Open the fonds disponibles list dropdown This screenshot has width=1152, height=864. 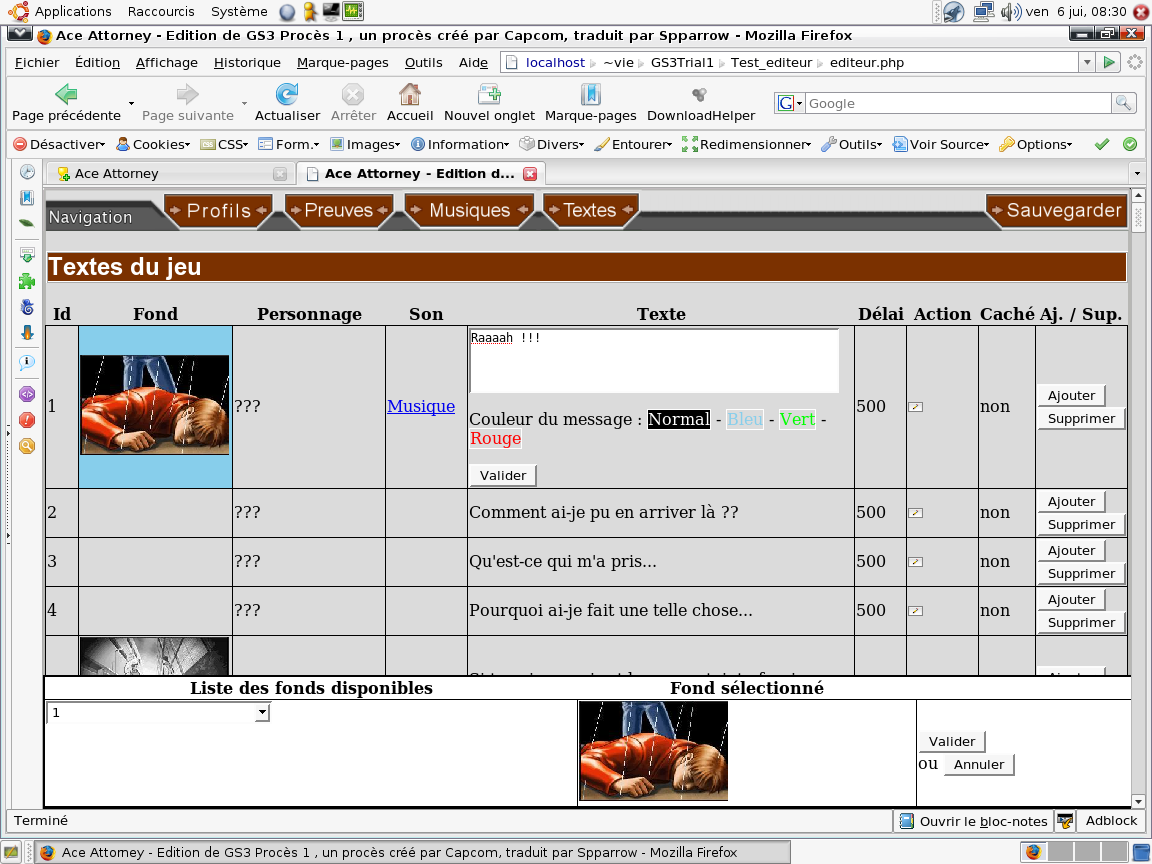(x=262, y=712)
